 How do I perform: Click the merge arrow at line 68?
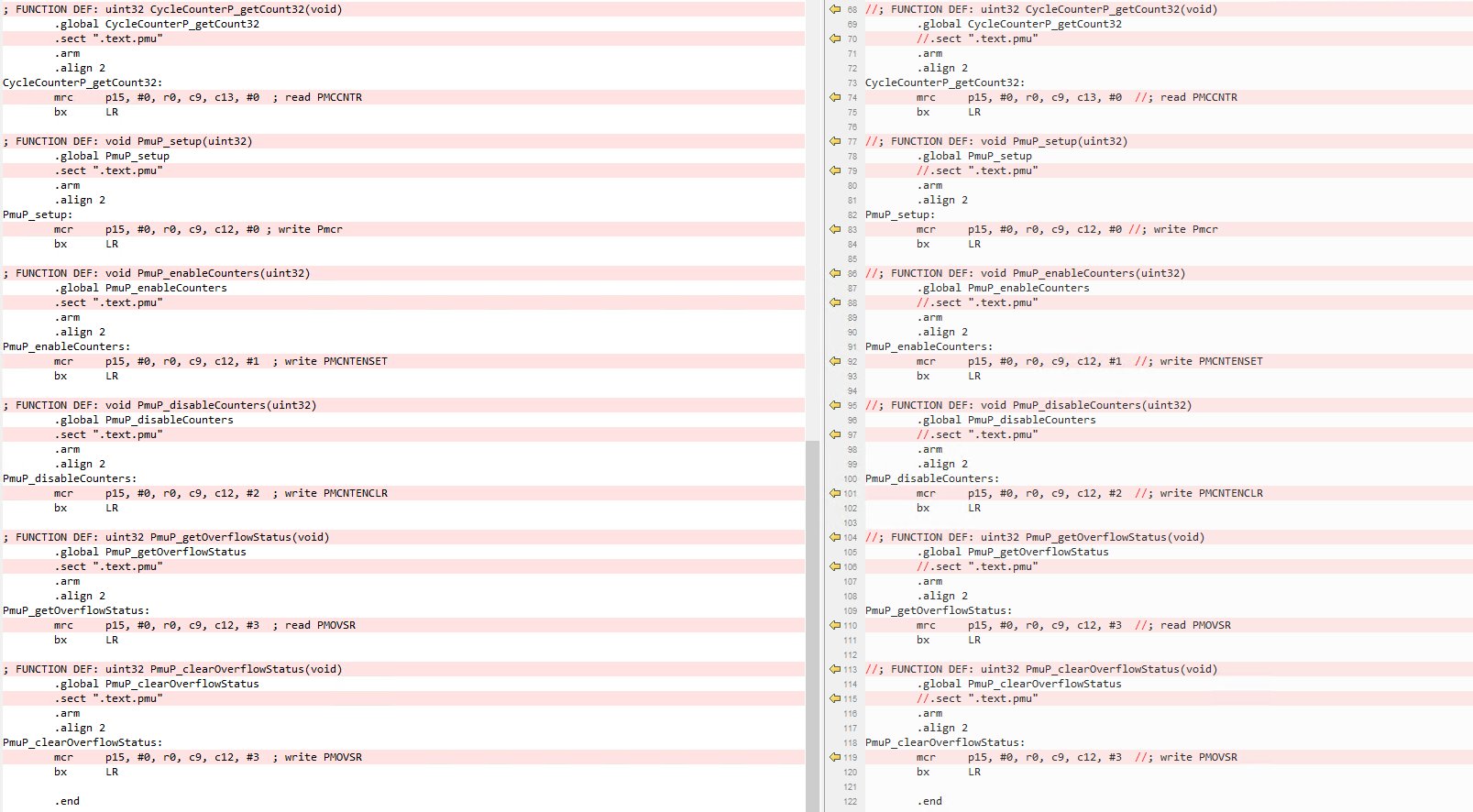click(x=835, y=9)
